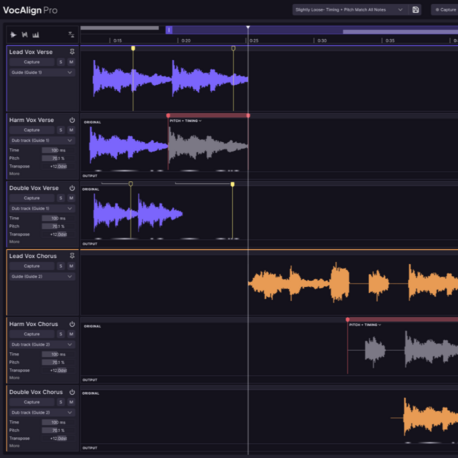Toggle power on Double Vox Chorus track

(72, 392)
